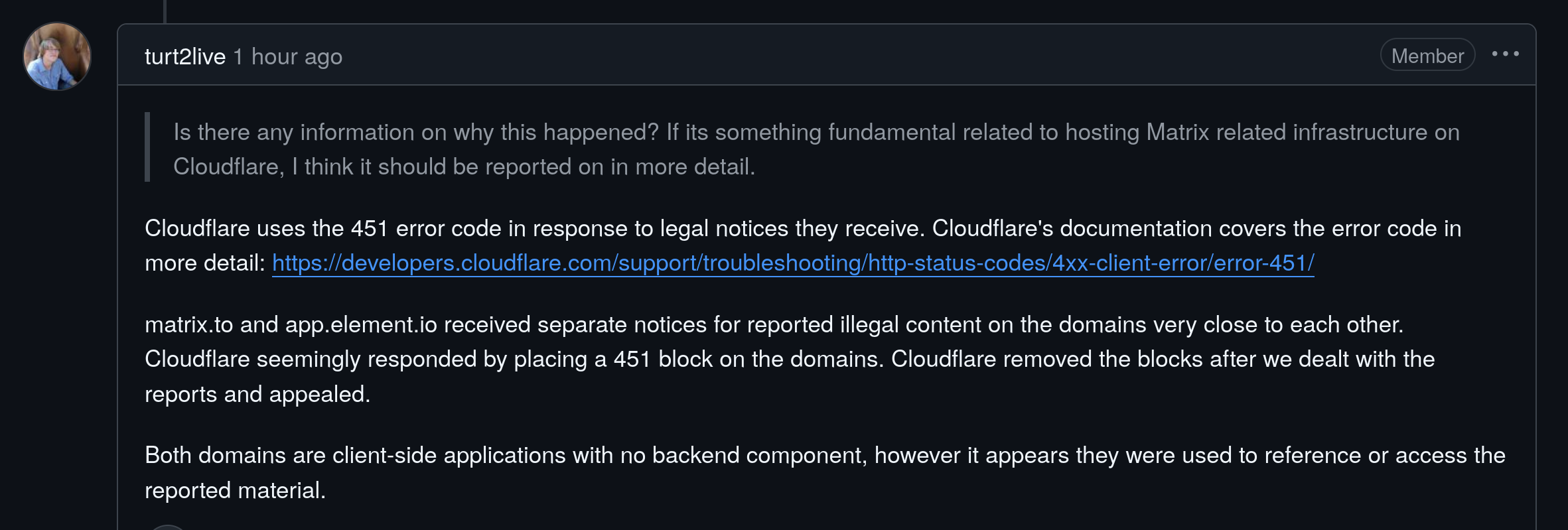Click the paragraph beginning 'Both domains are client-side'
This screenshot has width=1568, height=530.
tap(825, 473)
